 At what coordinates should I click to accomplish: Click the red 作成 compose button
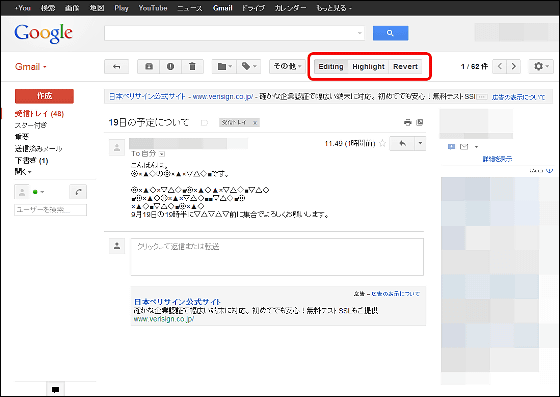coord(44,96)
